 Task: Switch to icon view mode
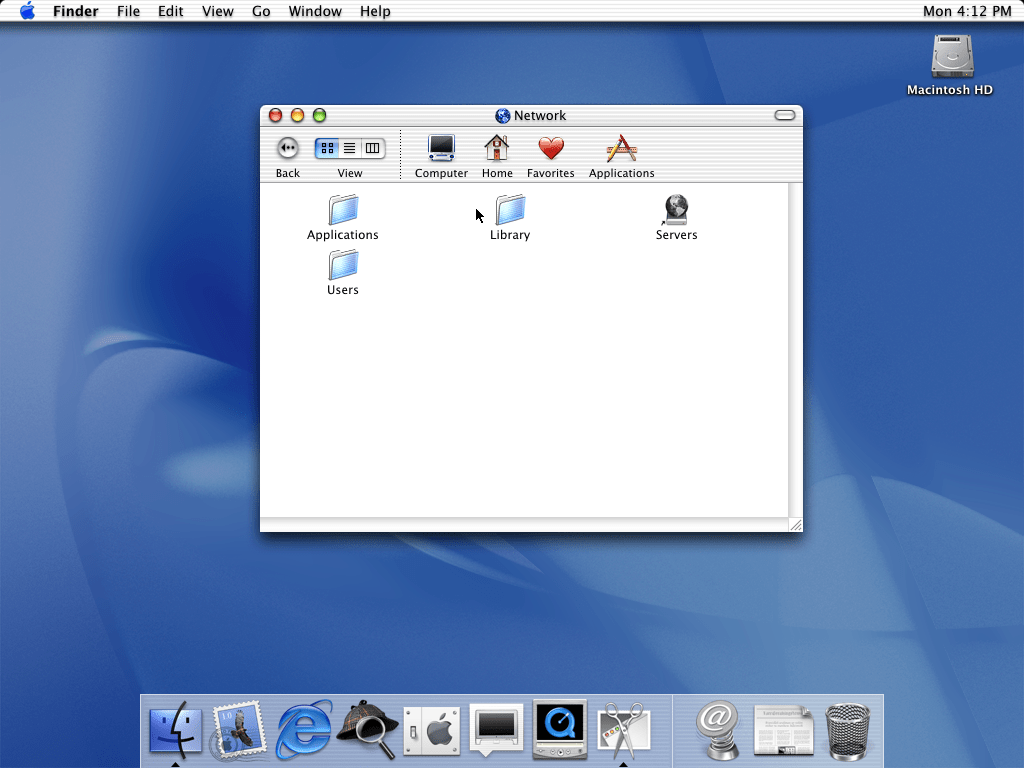(x=327, y=149)
